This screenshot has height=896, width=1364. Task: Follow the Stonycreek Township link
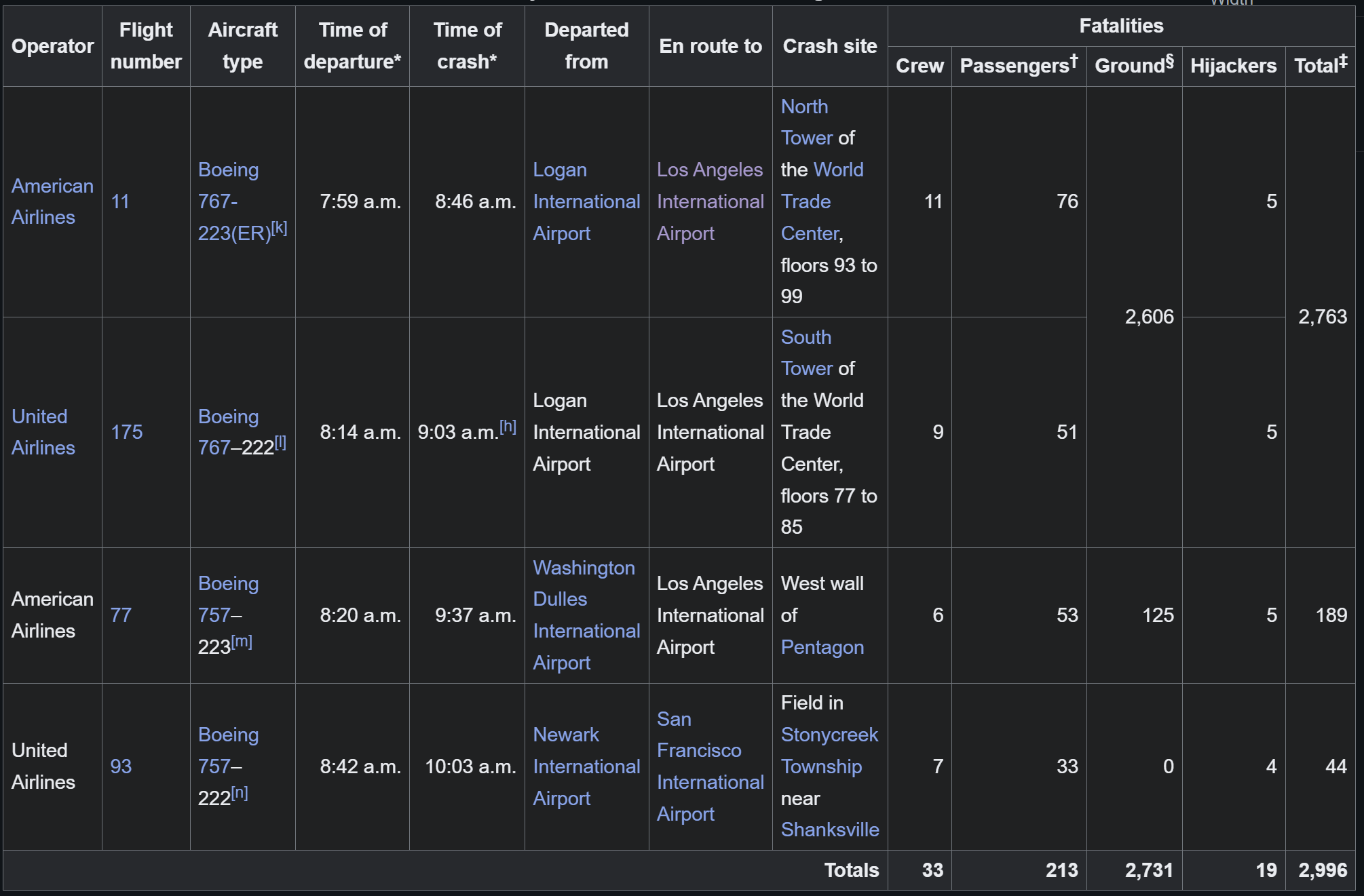pyautogui.click(x=829, y=750)
